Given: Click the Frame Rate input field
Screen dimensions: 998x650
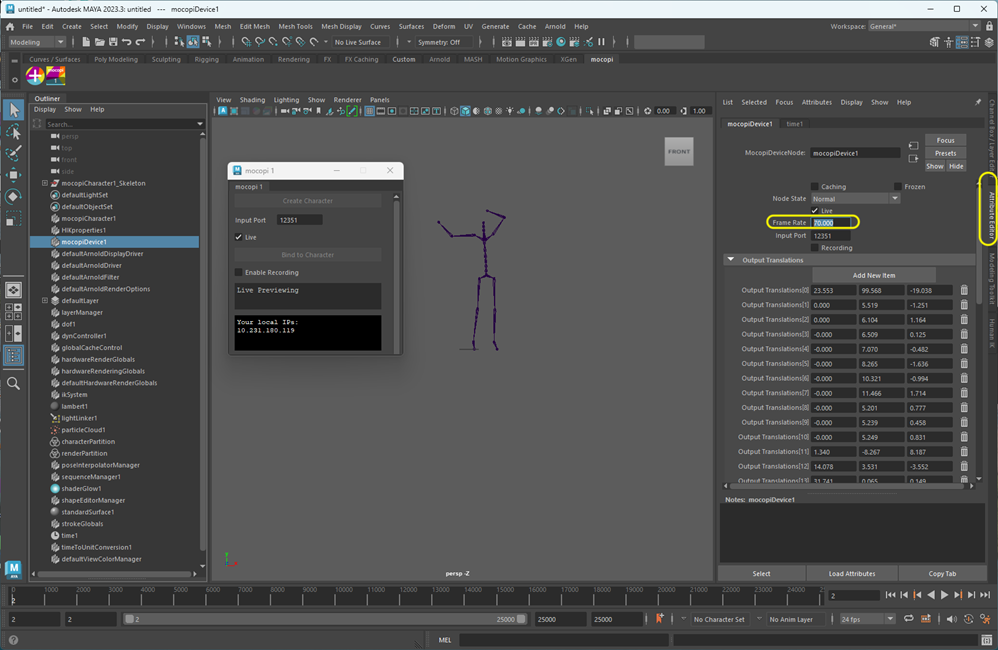Looking at the screenshot, I should click(832, 223).
